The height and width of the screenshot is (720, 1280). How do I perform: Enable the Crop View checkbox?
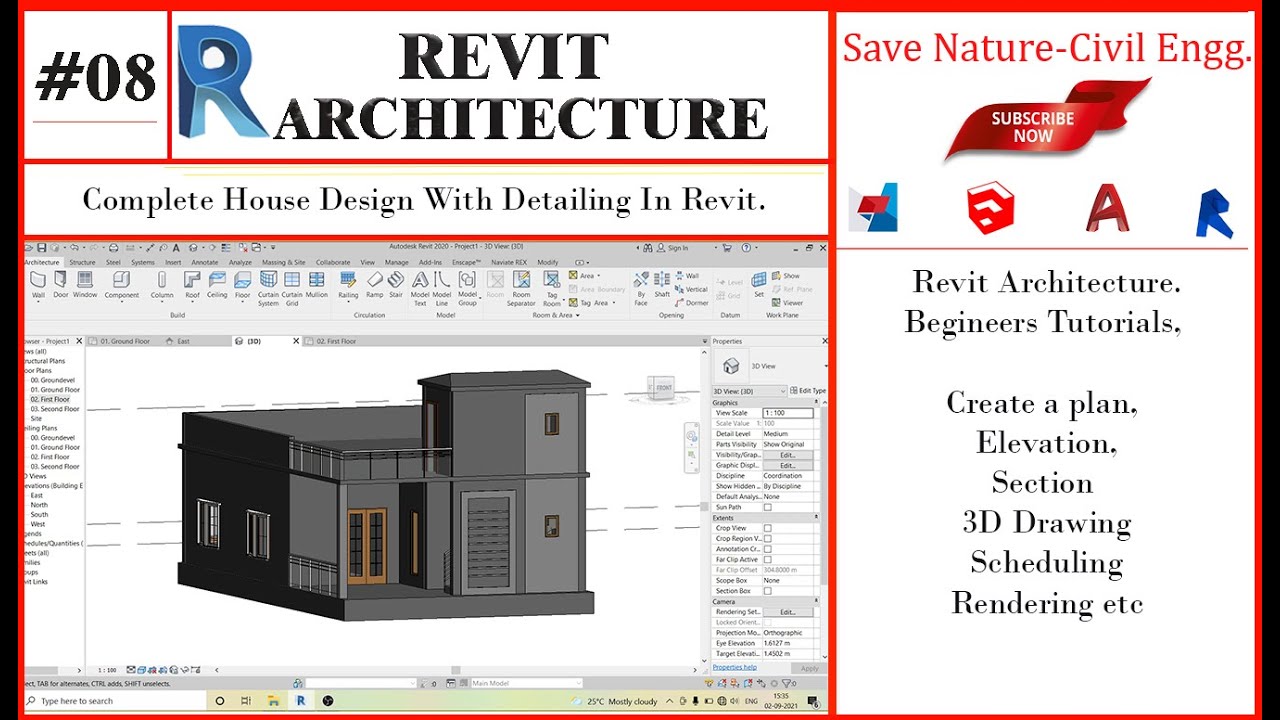[x=768, y=528]
